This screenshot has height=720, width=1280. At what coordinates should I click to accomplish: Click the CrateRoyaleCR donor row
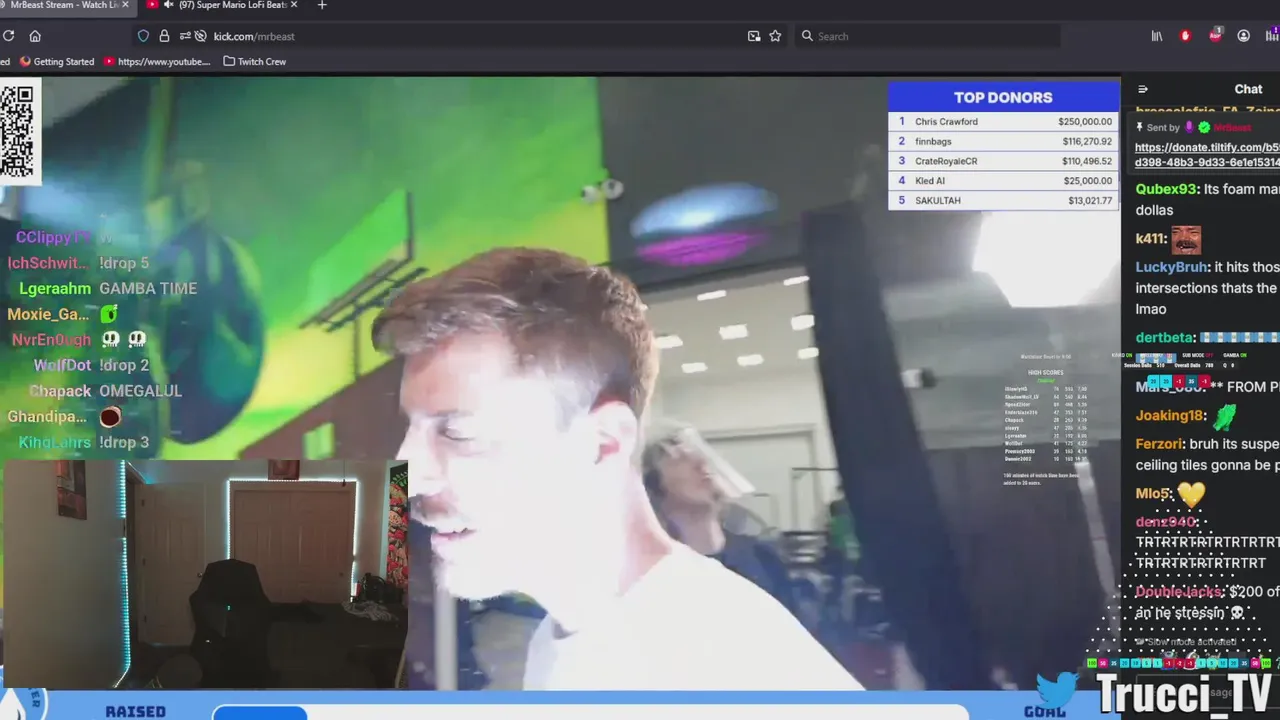[x=1003, y=161]
